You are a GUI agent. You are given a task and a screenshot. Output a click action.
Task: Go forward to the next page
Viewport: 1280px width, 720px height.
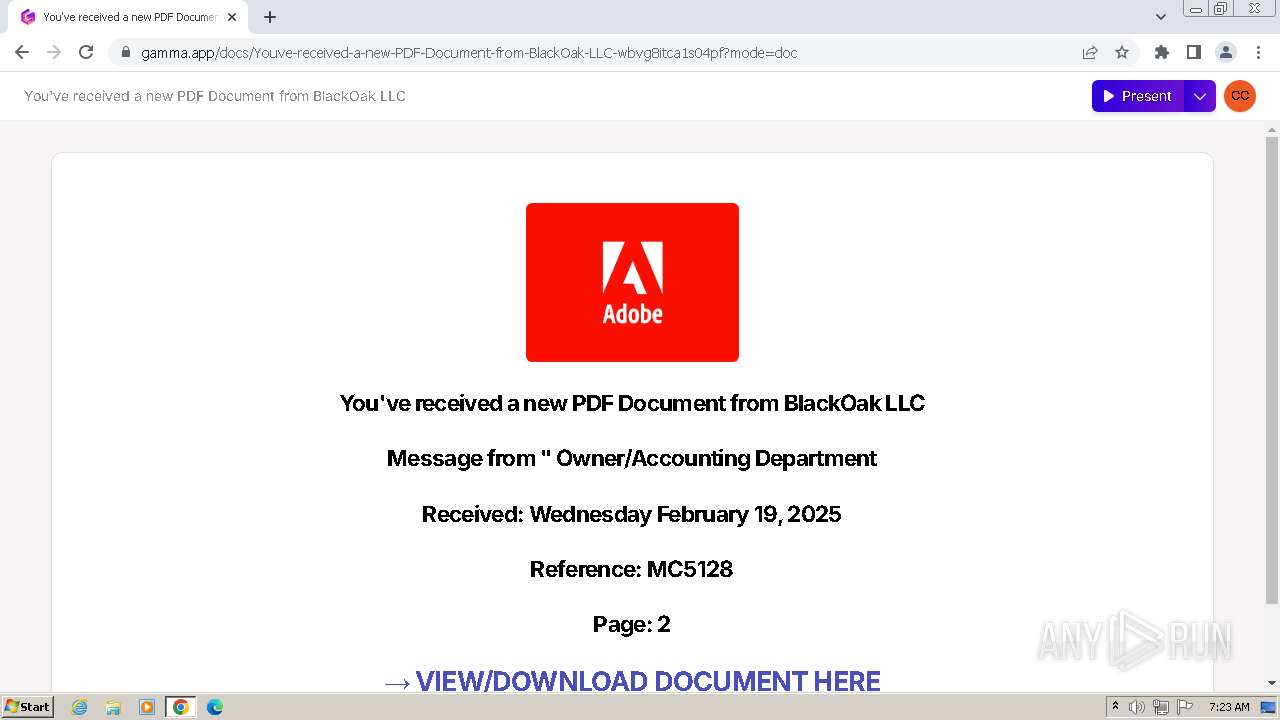click(x=54, y=52)
